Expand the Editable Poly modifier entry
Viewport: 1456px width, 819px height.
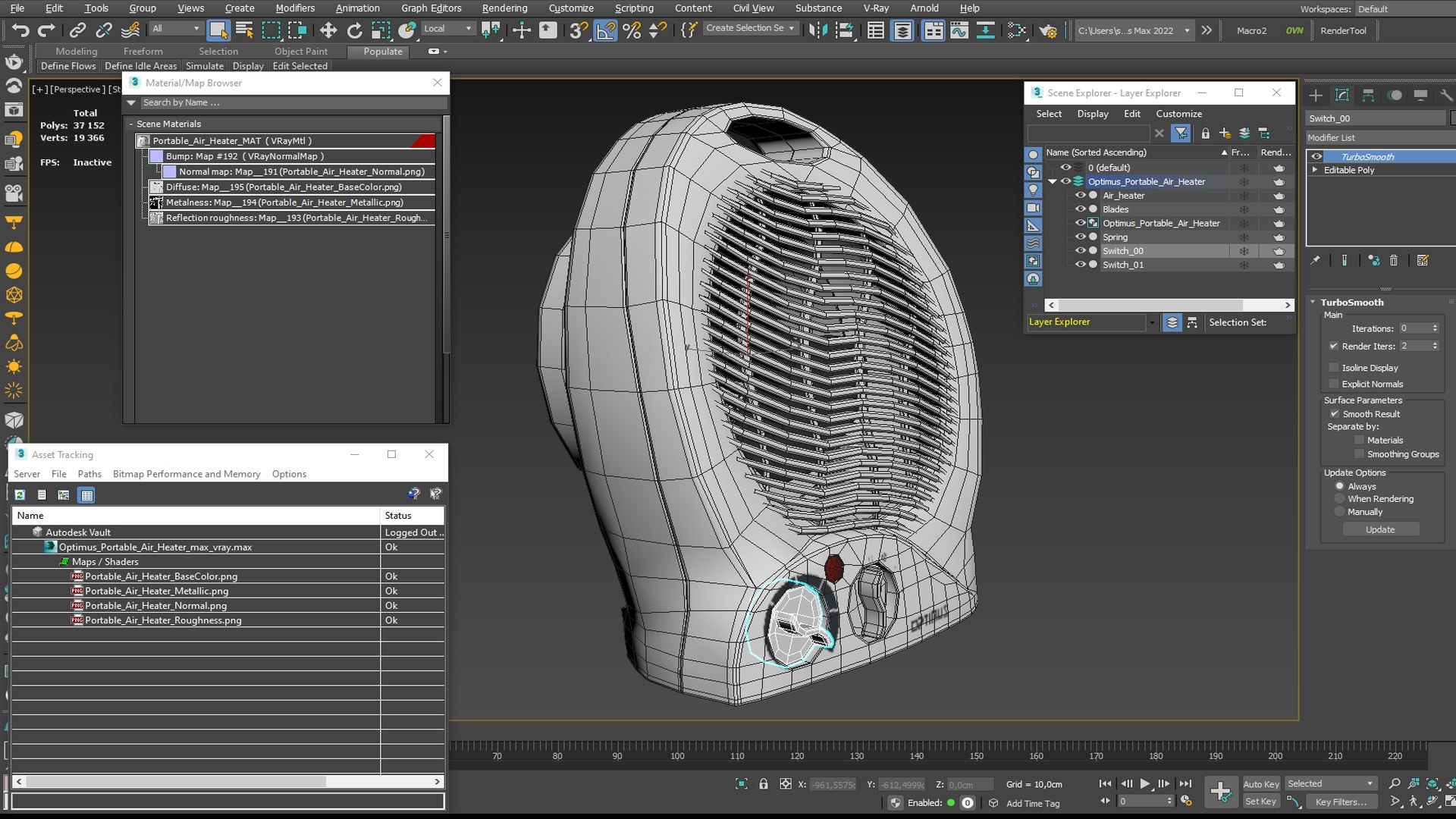(x=1315, y=170)
